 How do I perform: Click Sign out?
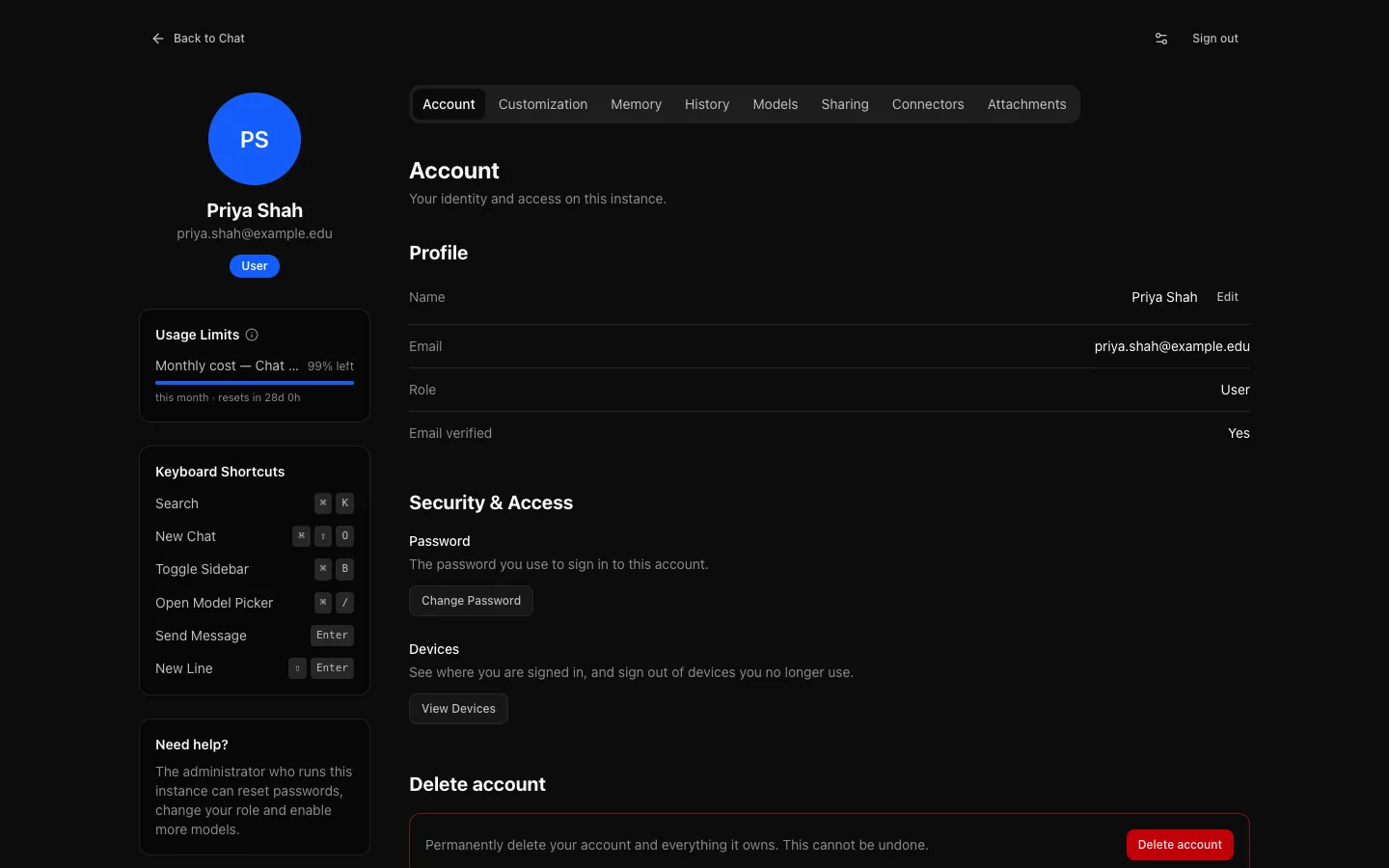coord(1215,39)
